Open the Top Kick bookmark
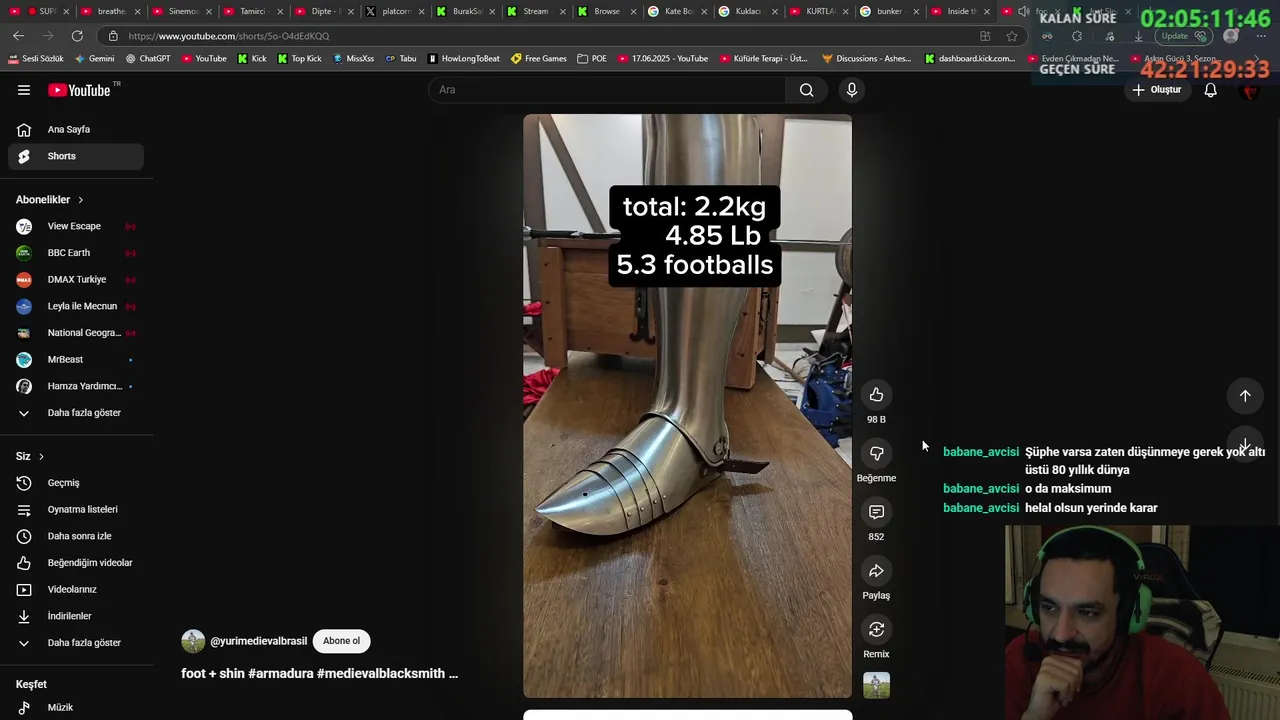Image resolution: width=1280 pixels, height=720 pixels. pos(298,59)
